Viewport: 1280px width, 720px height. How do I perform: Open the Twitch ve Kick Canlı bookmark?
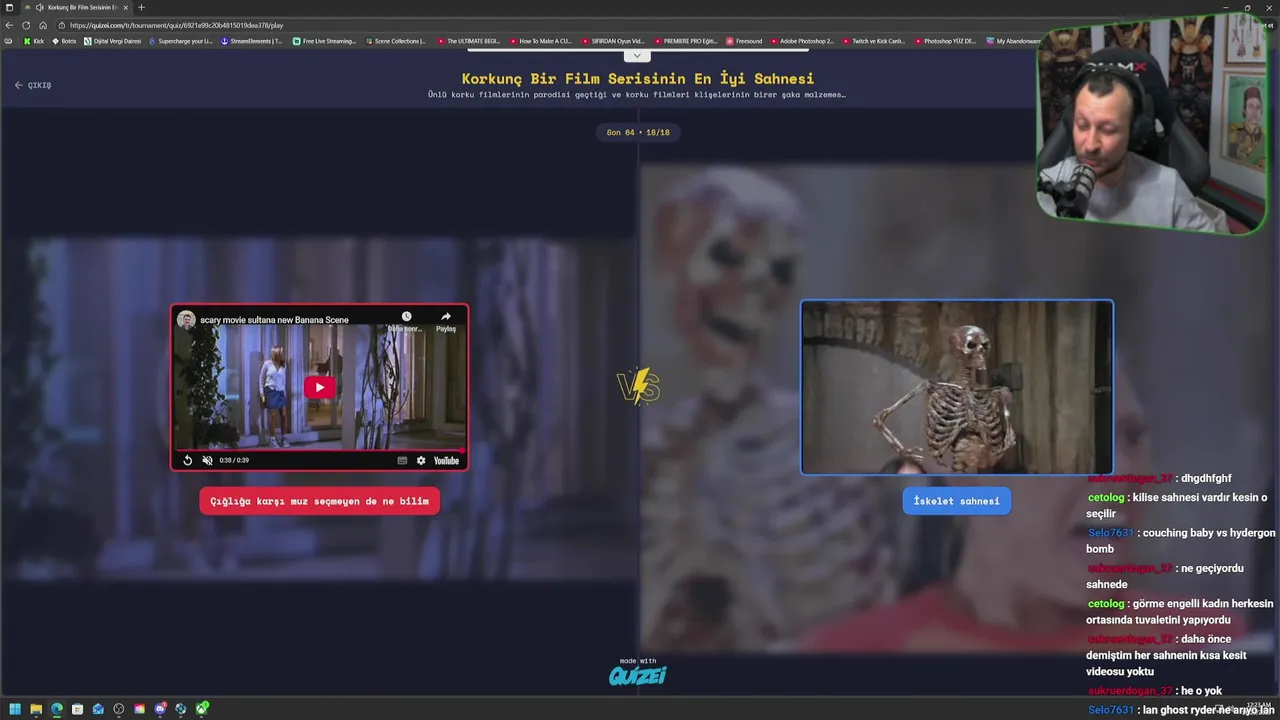pos(873,41)
